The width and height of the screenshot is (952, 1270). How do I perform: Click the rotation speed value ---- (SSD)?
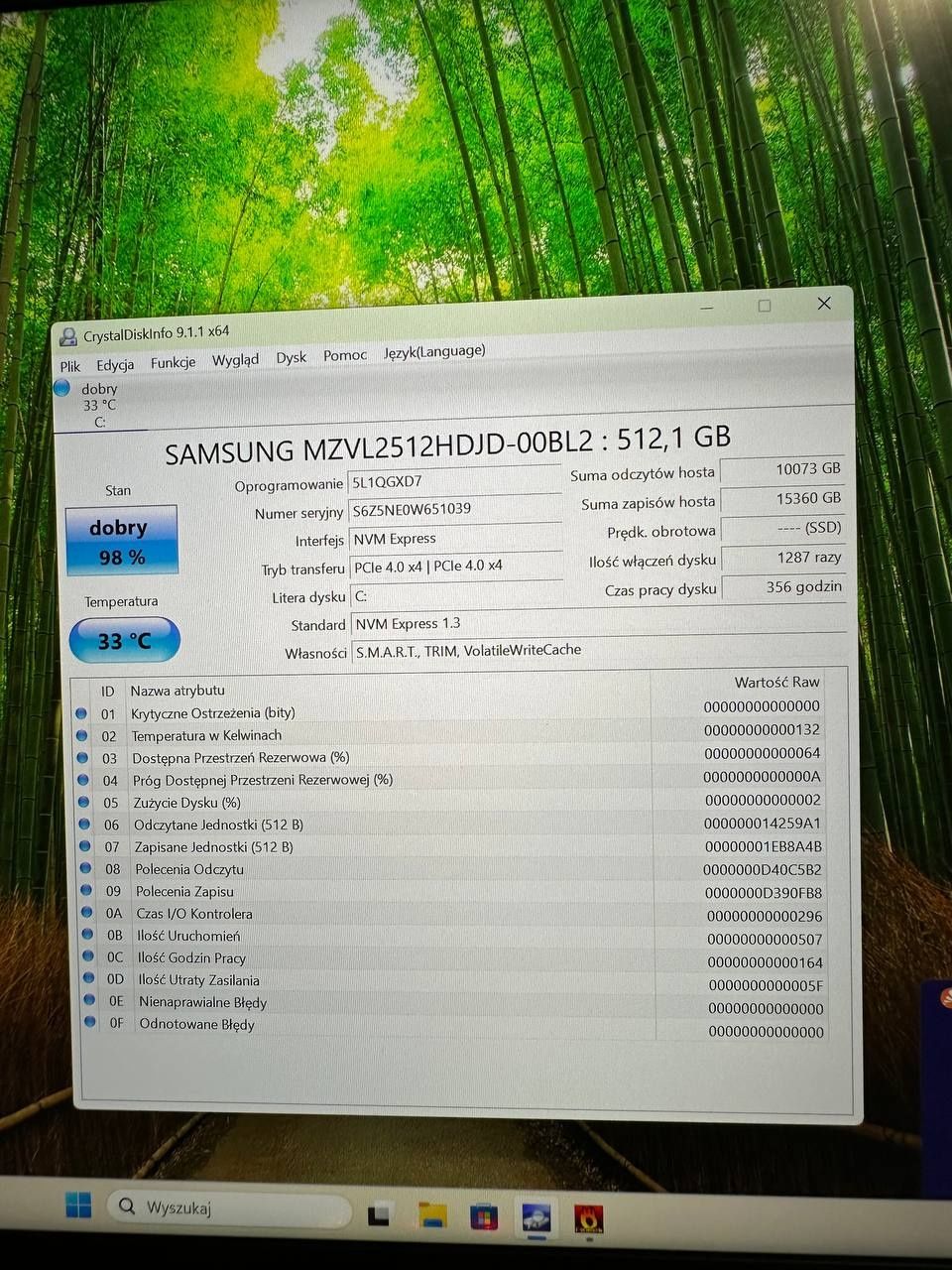coord(783,528)
